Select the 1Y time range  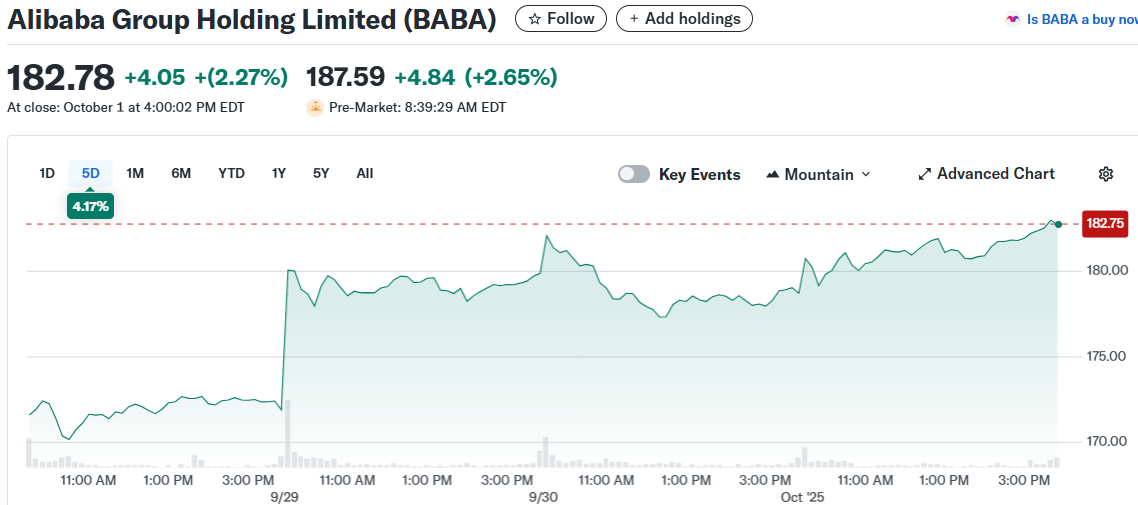(x=279, y=173)
